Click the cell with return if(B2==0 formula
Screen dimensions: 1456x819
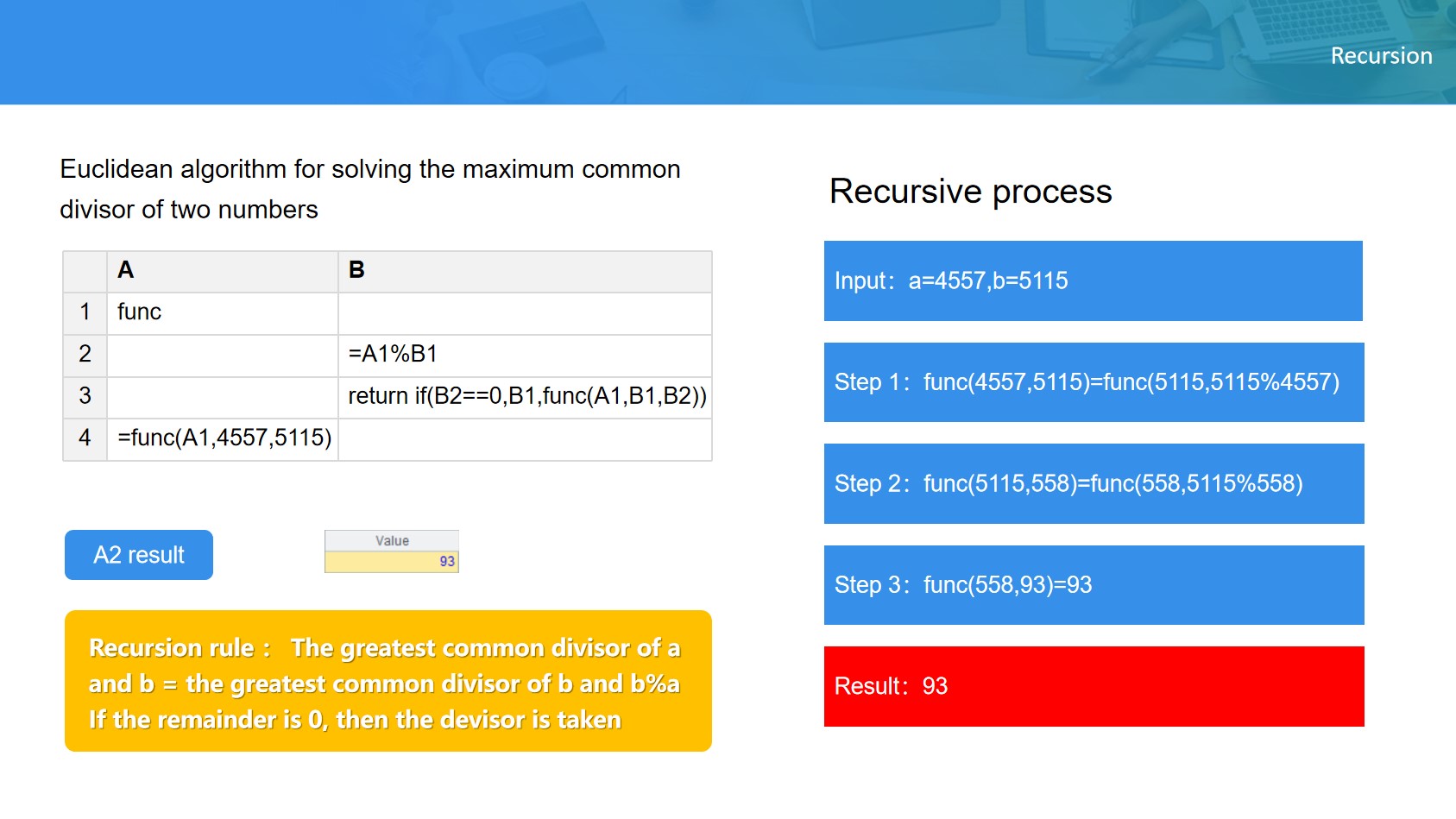point(526,396)
